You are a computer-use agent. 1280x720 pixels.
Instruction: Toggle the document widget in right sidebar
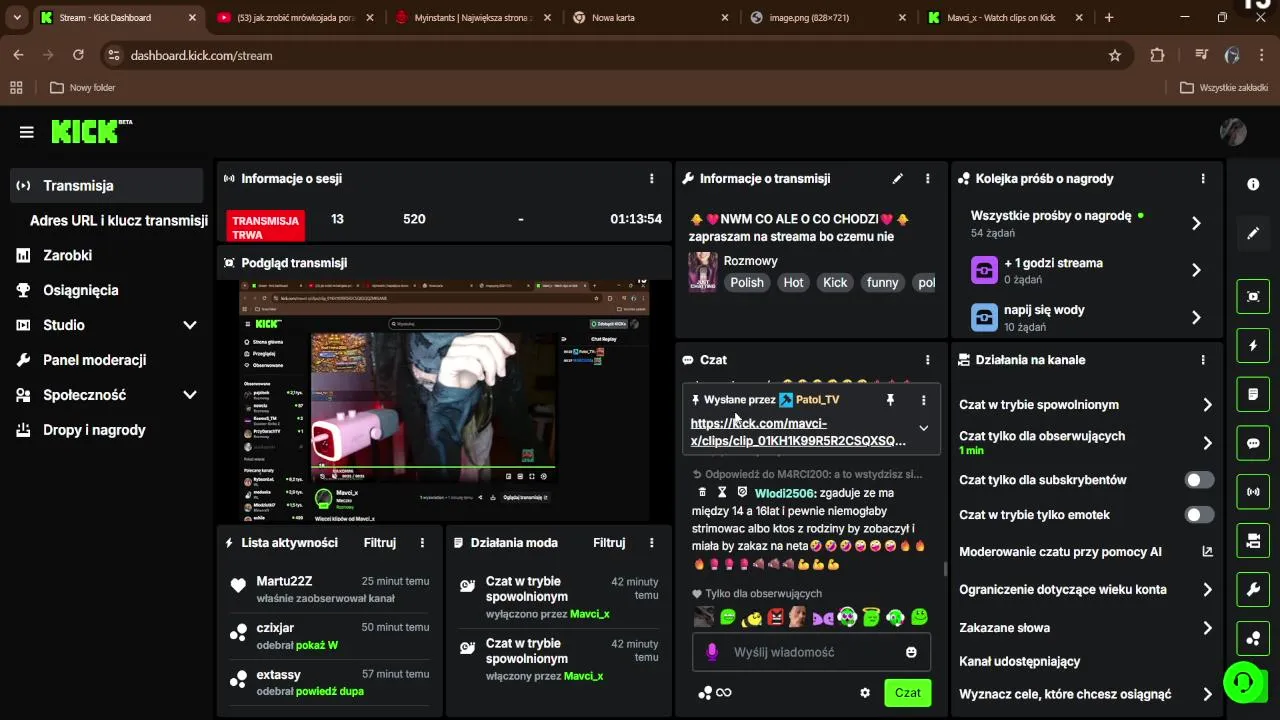tap(1253, 395)
